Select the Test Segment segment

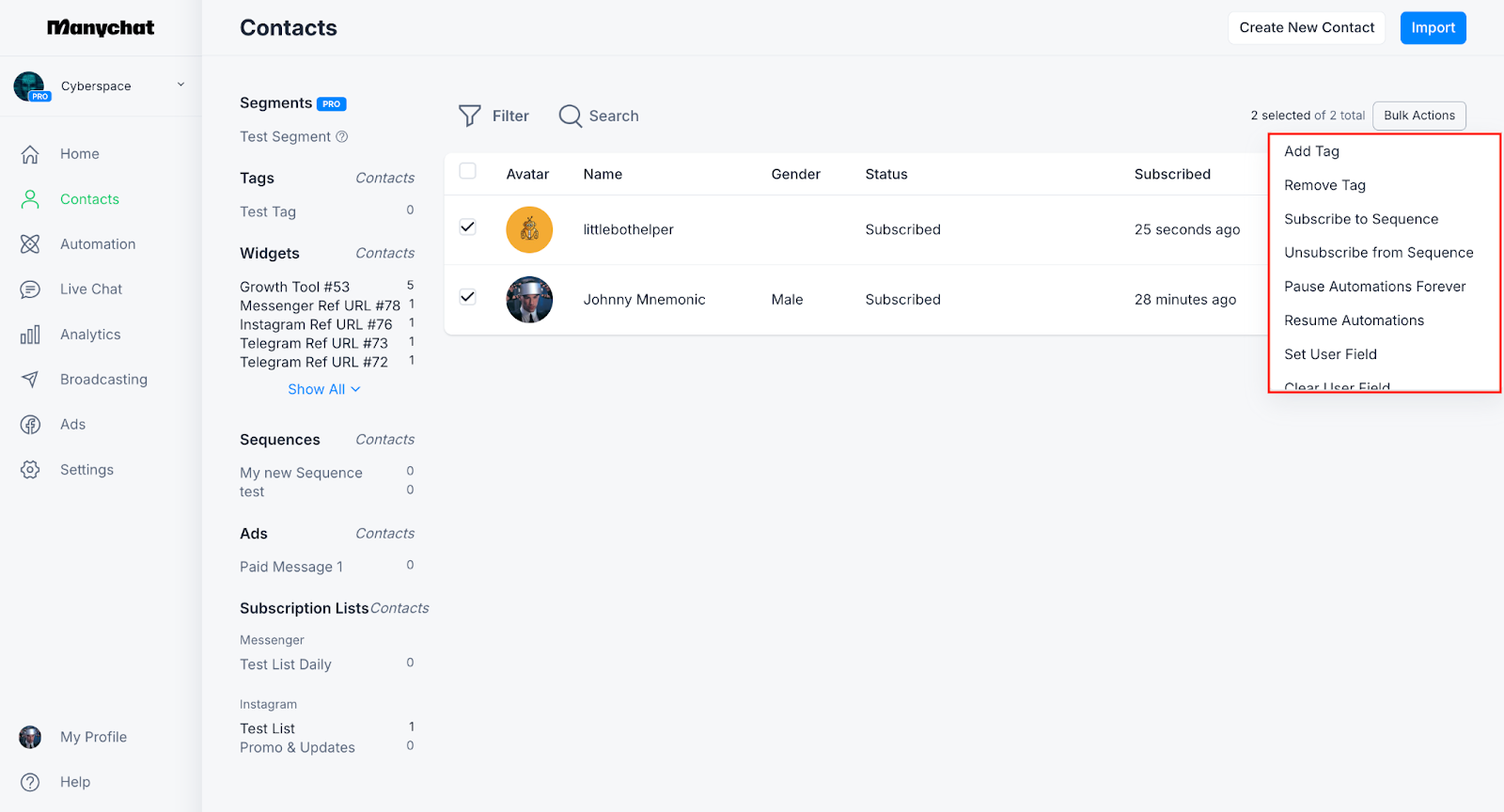(285, 137)
